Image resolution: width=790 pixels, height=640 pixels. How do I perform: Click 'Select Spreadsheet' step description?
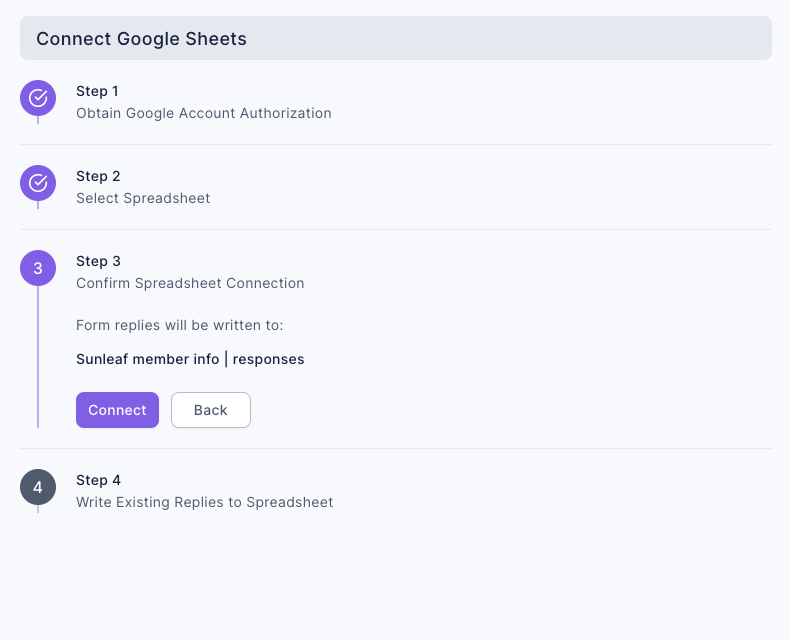(x=143, y=198)
